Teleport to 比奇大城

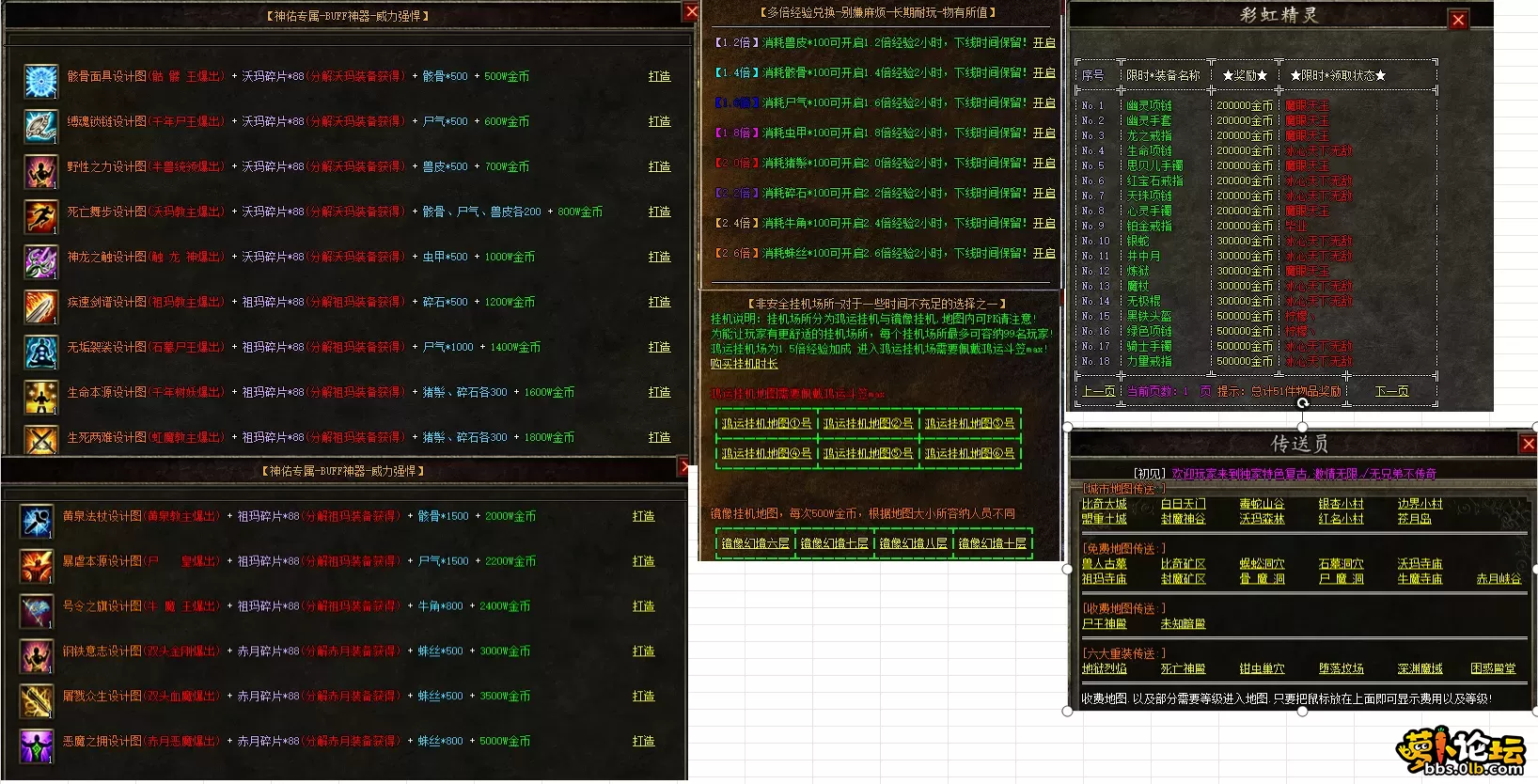[x=1104, y=504]
